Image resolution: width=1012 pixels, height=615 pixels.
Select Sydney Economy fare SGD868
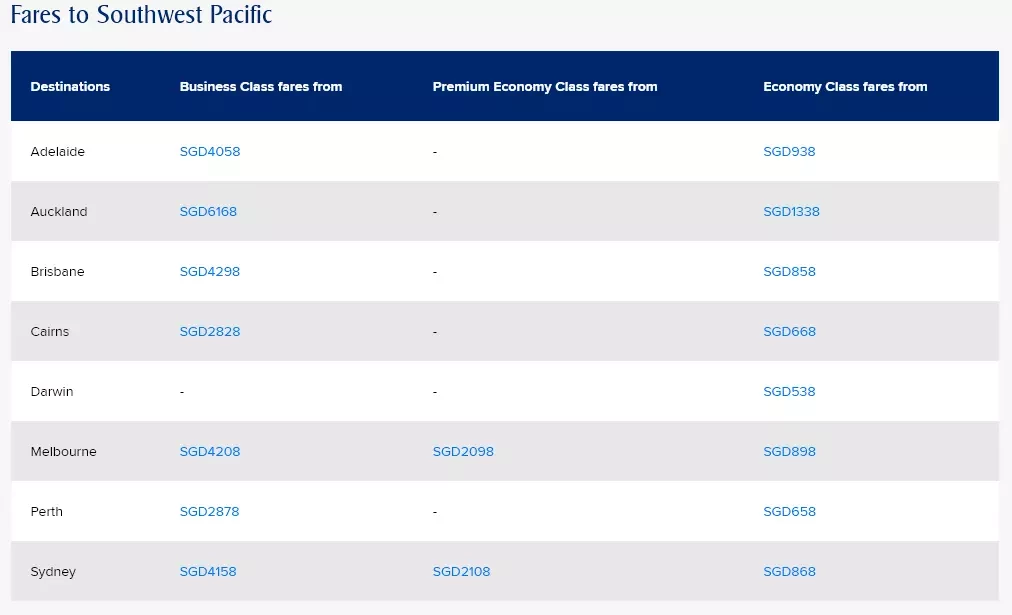[x=789, y=572]
